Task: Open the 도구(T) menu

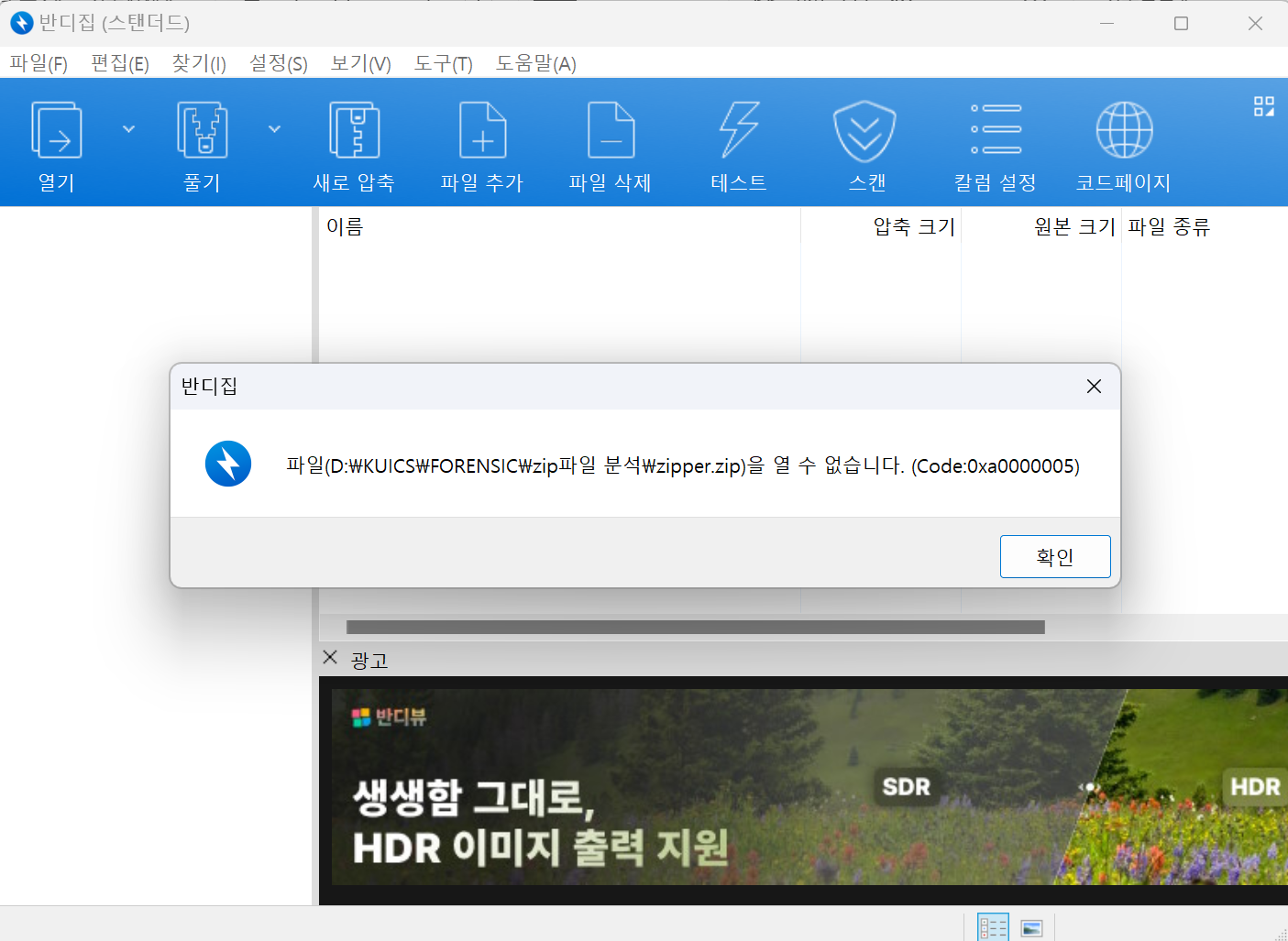Action: 444,63
